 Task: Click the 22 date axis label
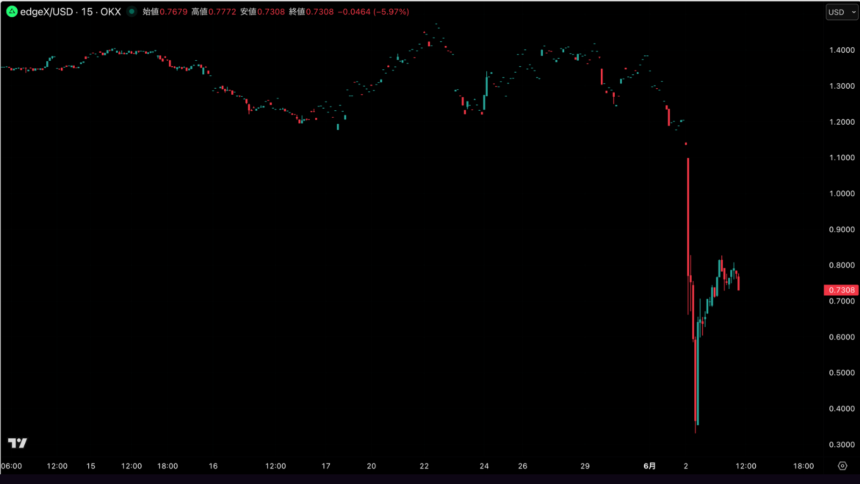424,466
